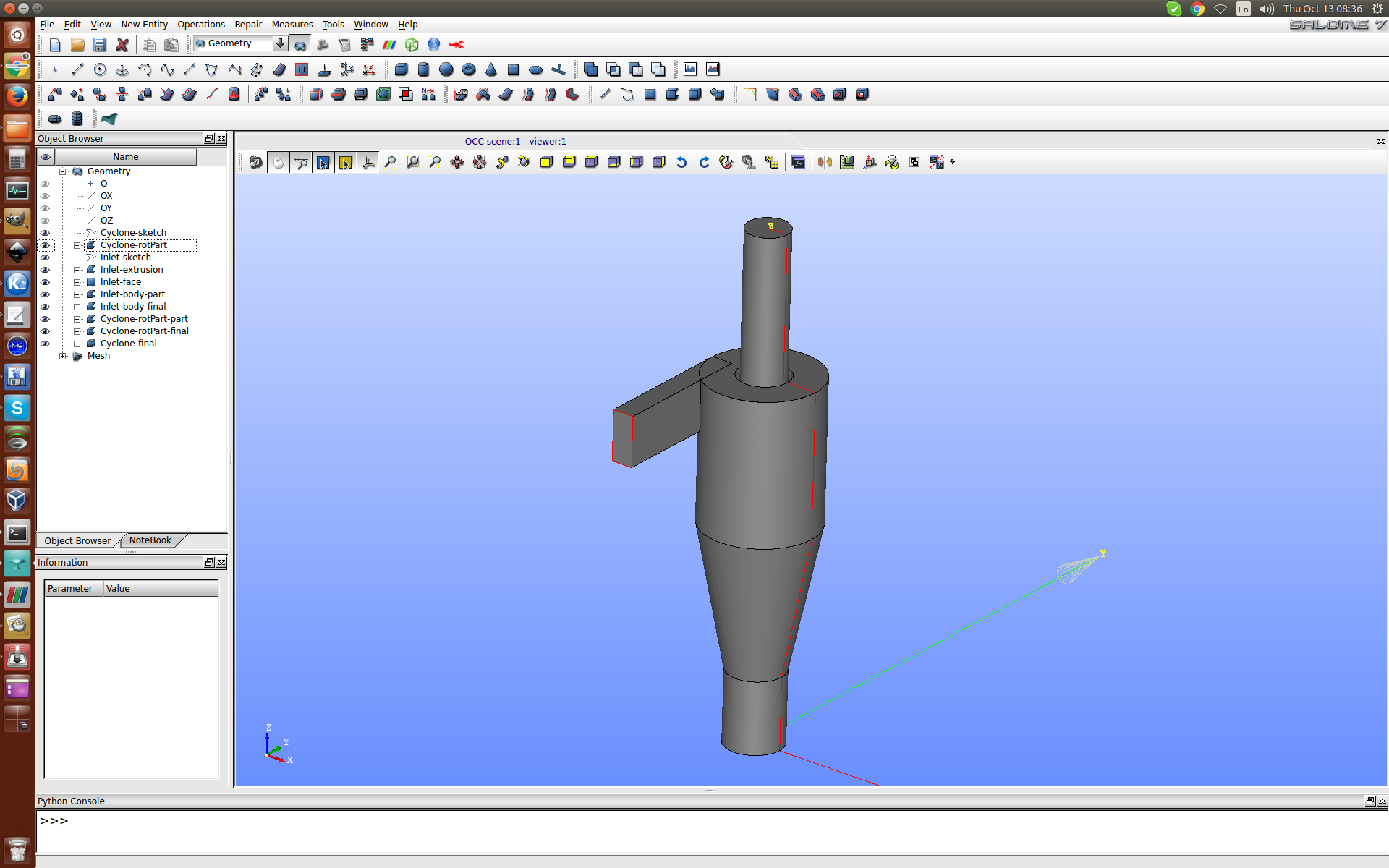Create a sphere primitive
Screen dimensions: 1389x868
click(446, 69)
